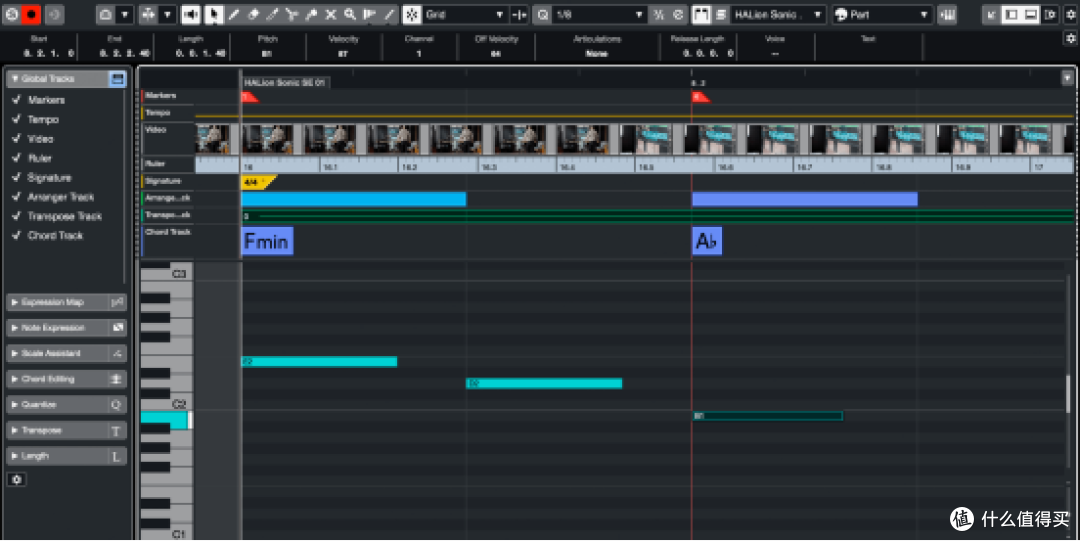Click the Edit Active Part Only icon
The width and height of the screenshot is (1080, 542).
click(x=720, y=14)
